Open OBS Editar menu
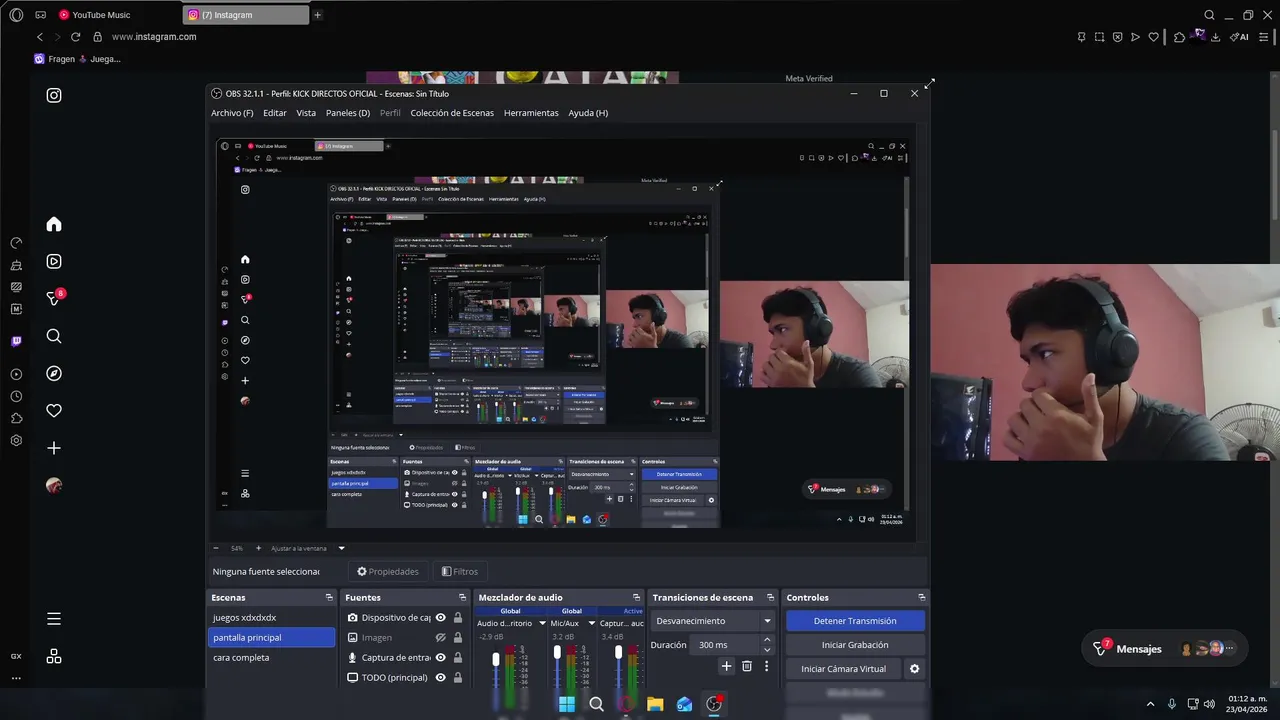This screenshot has width=1280, height=720. pos(275,113)
